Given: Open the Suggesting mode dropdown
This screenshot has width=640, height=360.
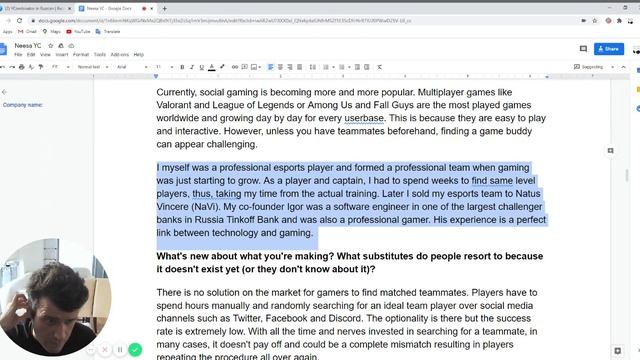Looking at the screenshot, I should pyautogui.click(x=594, y=67).
